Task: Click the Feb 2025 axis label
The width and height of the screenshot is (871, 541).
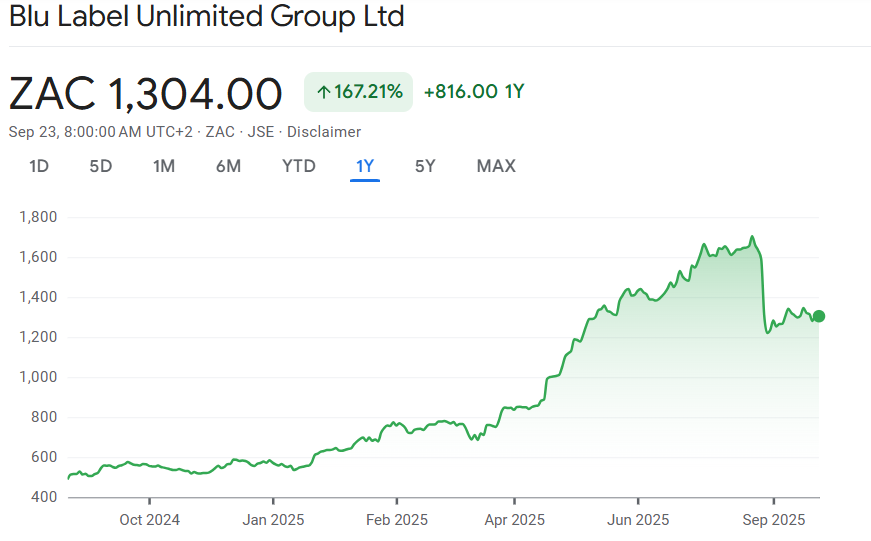Action: tap(397, 520)
